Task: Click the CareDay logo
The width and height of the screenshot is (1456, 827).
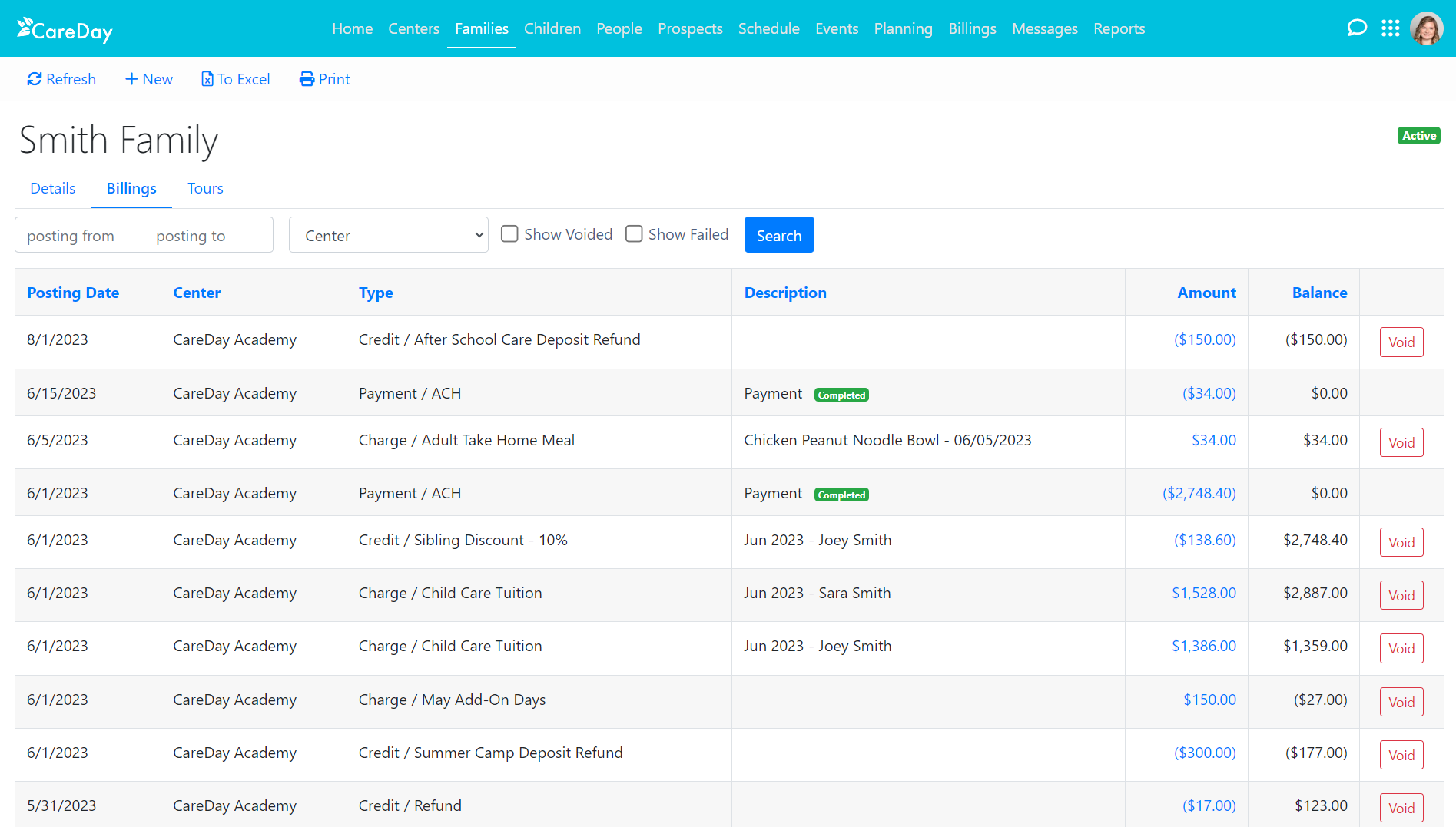Action: (65, 29)
